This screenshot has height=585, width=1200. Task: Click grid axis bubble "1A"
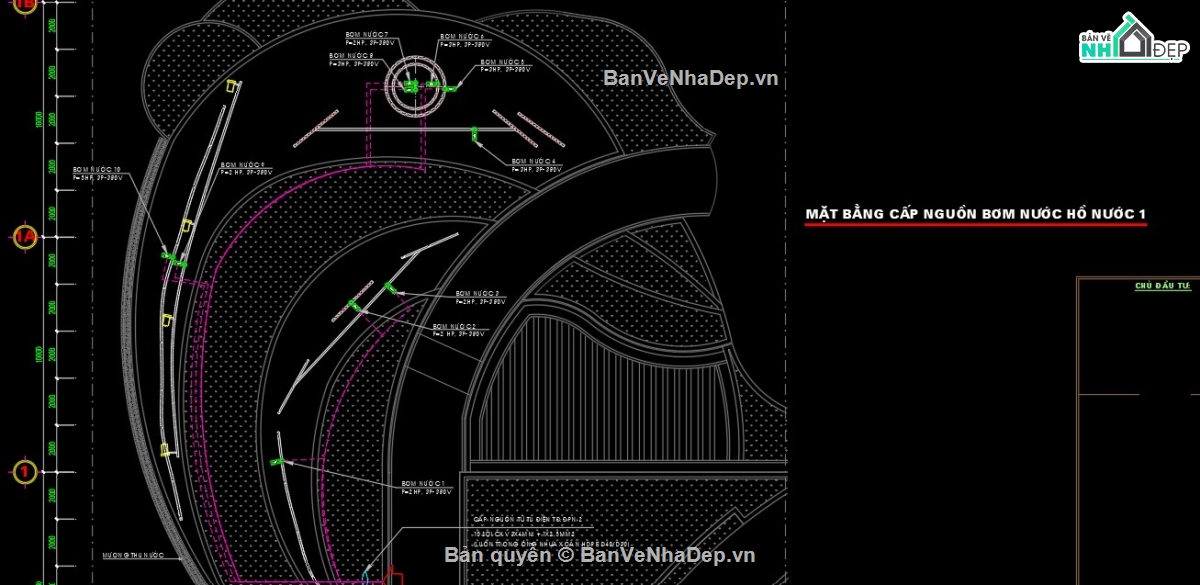[24, 237]
